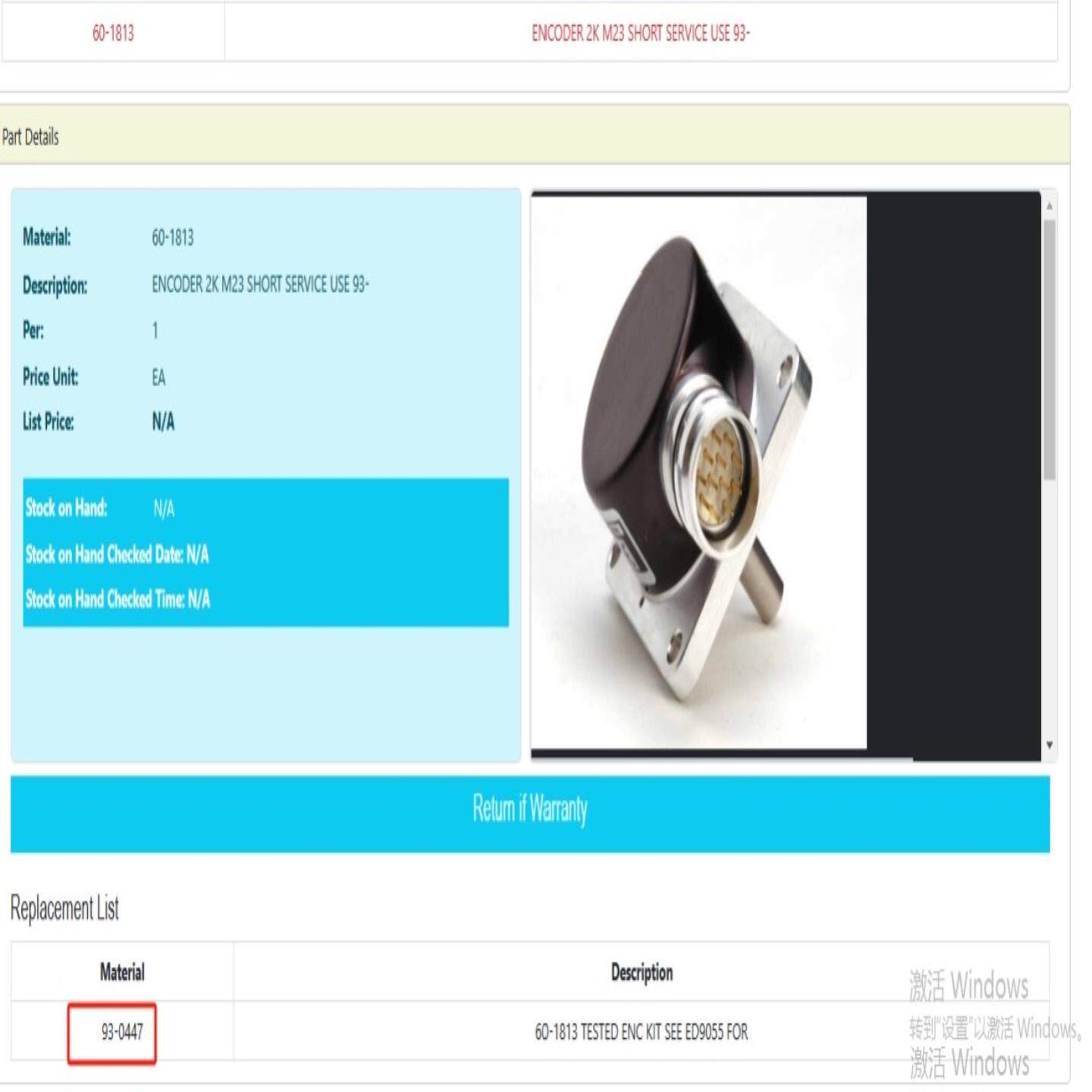
Task: Click the Stock on Hand Checked Date row
Action: [117, 554]
